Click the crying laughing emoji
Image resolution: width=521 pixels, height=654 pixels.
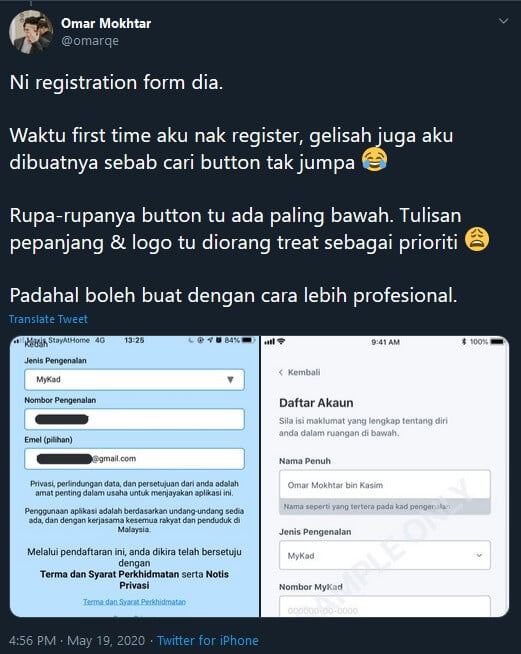click(374, 160)
